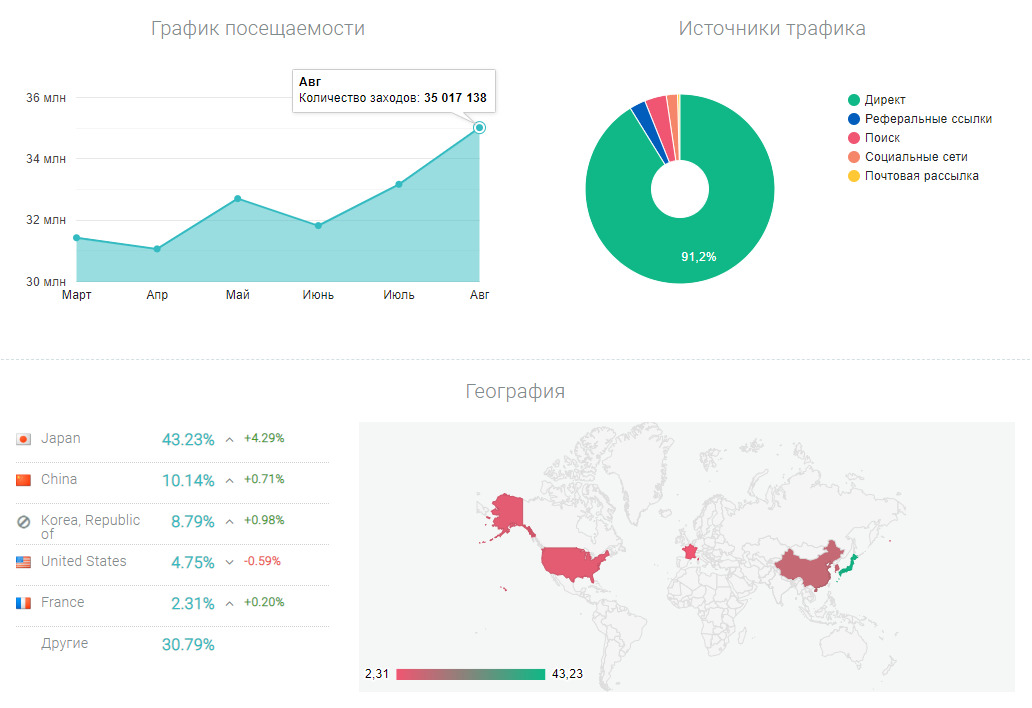Click the United States flag icon

(24, 562)
